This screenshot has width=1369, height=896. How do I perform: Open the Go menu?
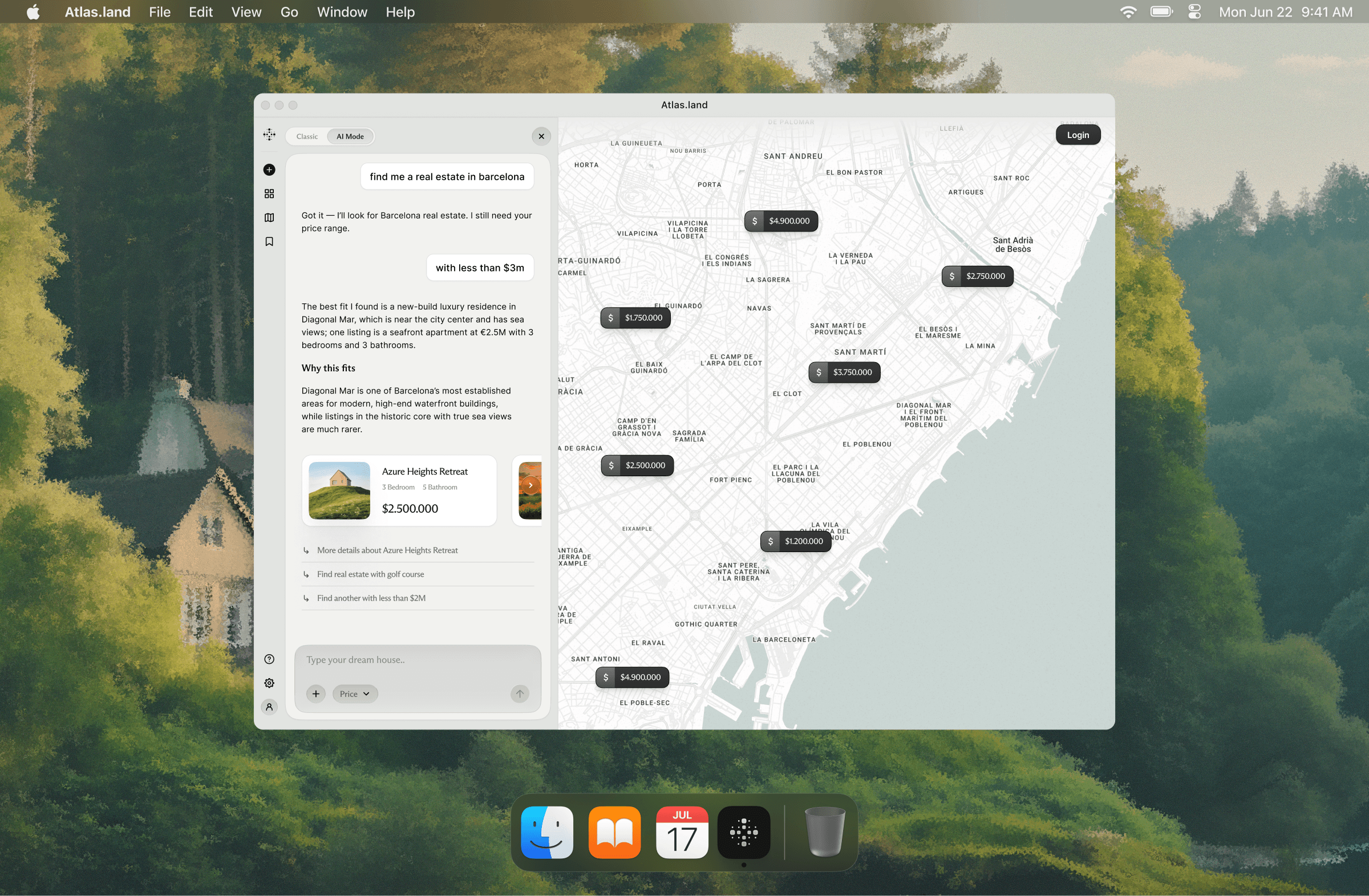tap(289, 11)
